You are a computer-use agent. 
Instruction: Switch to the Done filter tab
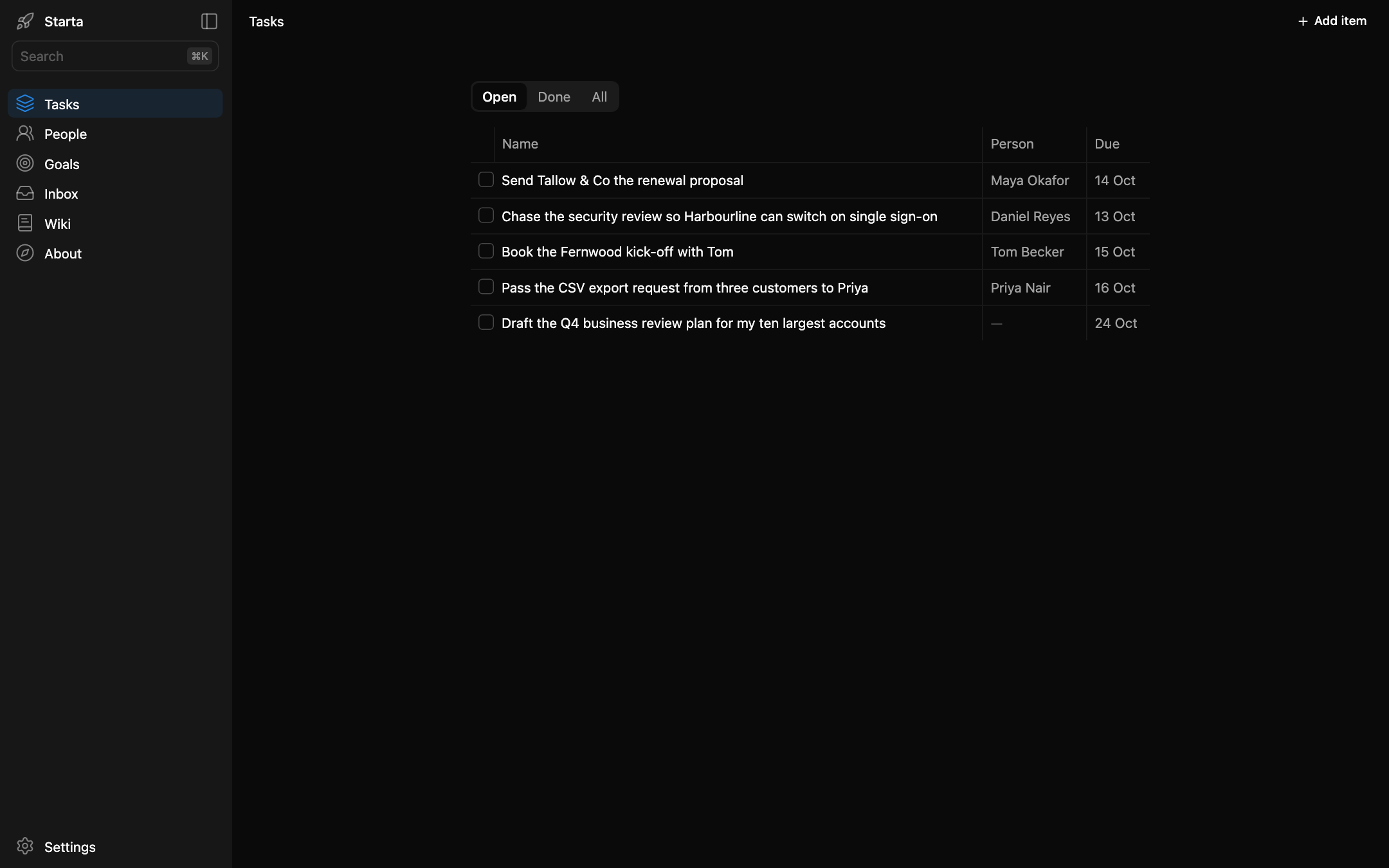click(554, 96)
